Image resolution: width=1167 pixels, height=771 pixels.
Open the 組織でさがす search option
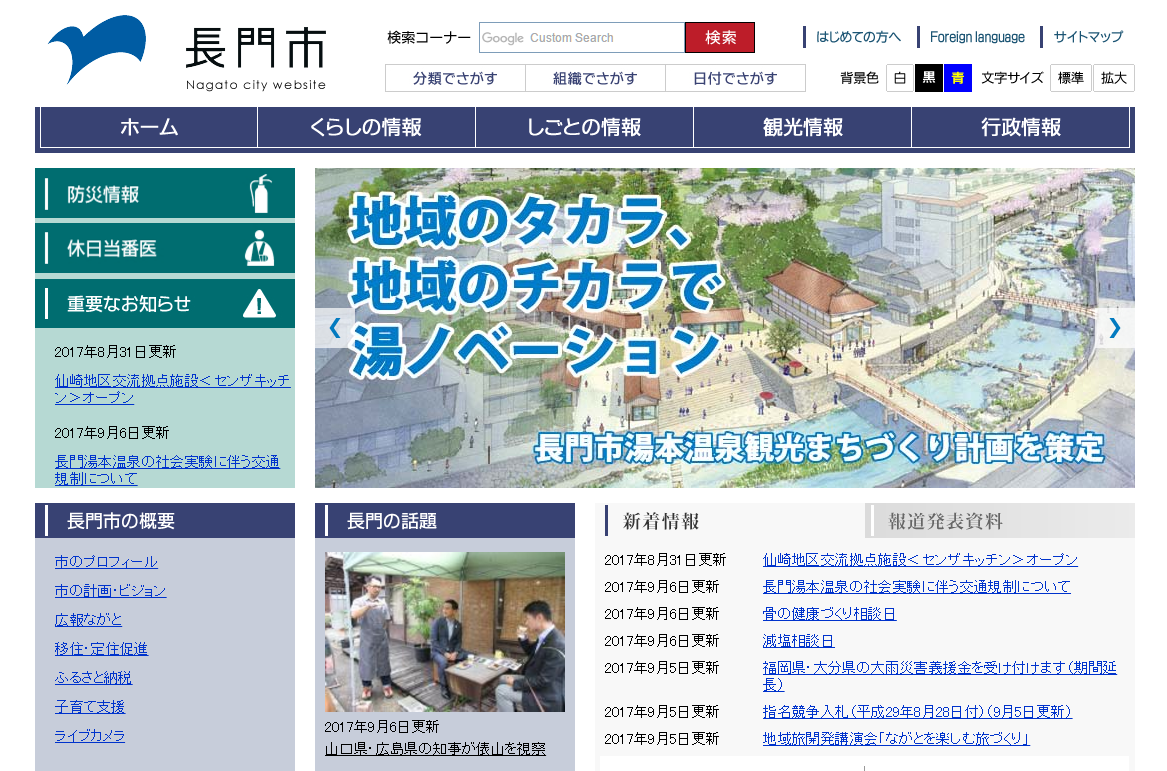pyautogui.click(x=595, y=78)
